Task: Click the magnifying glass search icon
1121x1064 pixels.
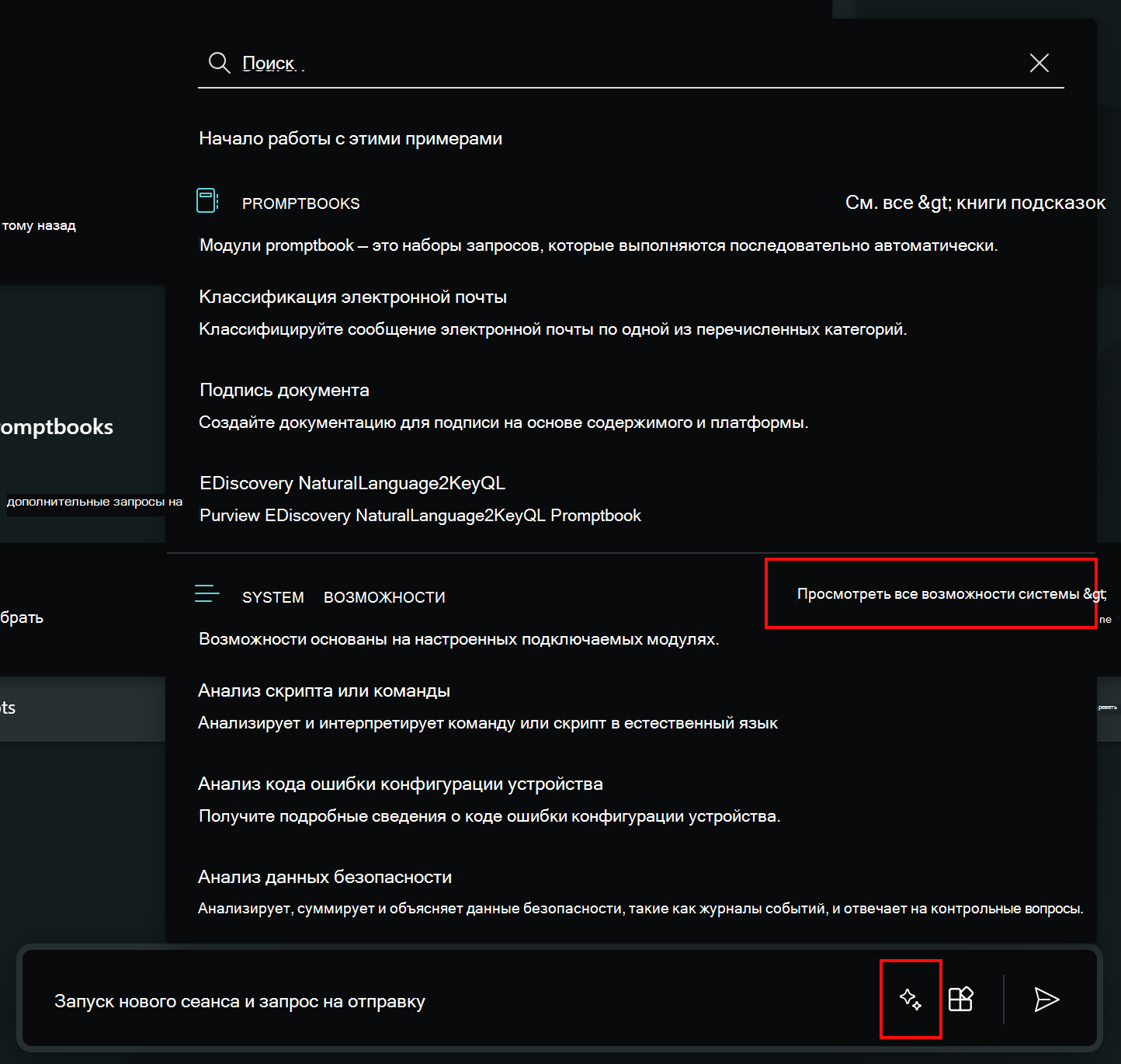Action: click(x=219, y=63)
